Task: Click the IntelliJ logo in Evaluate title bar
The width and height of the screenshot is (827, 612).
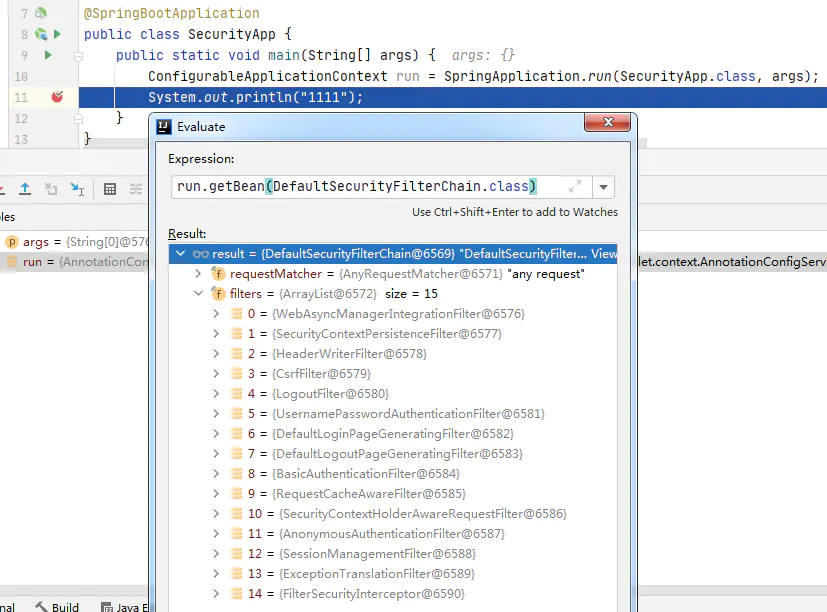Action: pos(164,127)
